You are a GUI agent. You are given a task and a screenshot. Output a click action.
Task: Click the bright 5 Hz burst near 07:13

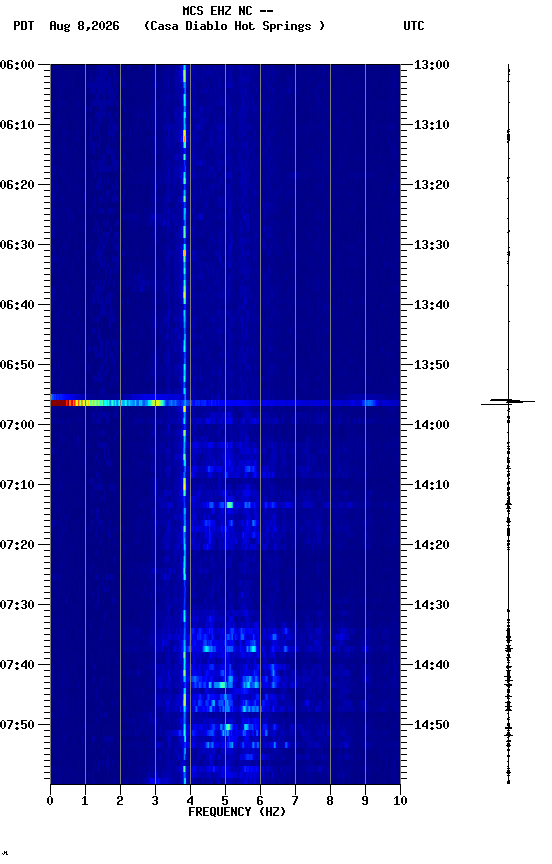229,505
